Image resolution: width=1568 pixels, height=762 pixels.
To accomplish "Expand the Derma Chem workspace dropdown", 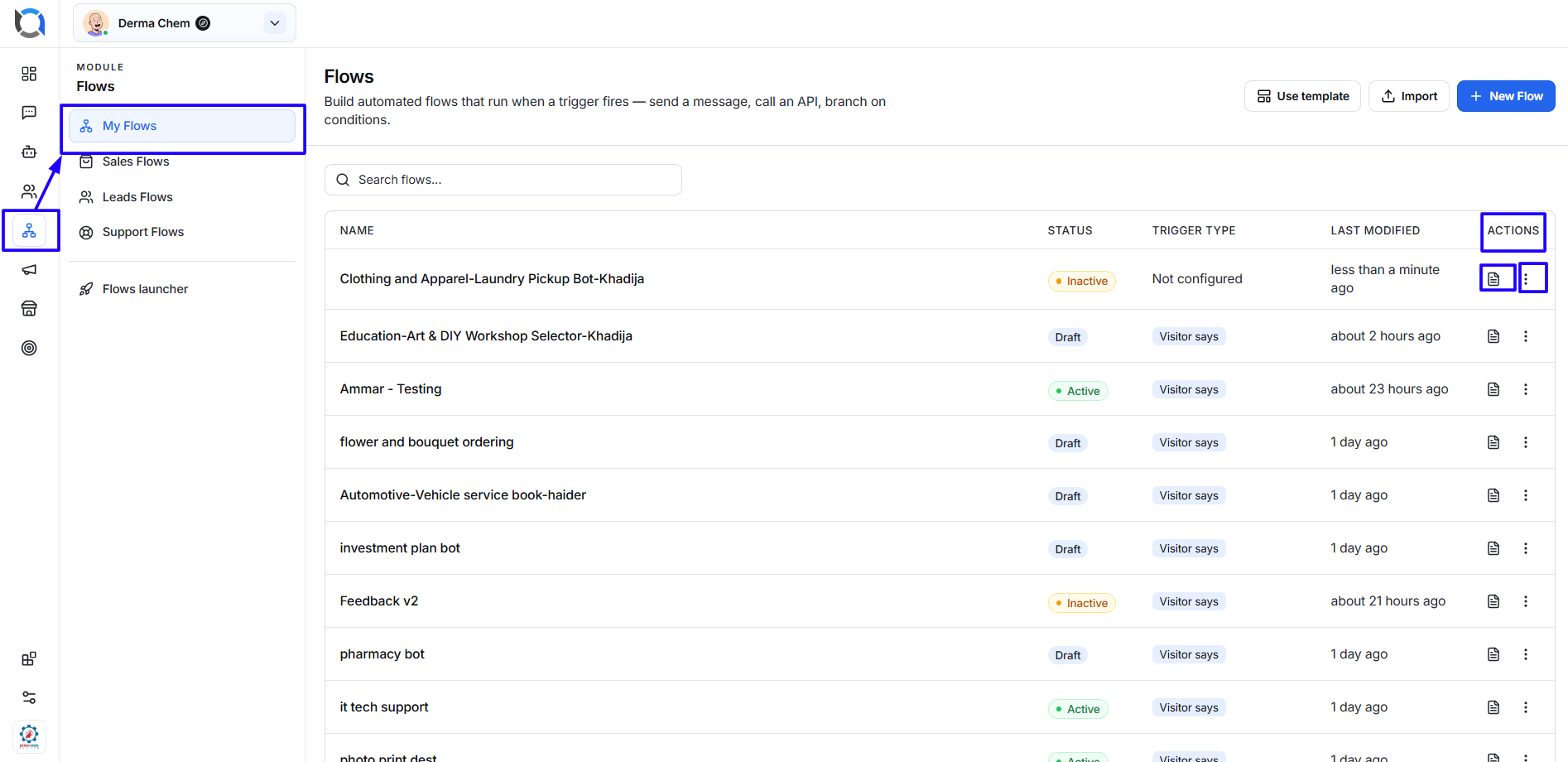I will point(275,23).
